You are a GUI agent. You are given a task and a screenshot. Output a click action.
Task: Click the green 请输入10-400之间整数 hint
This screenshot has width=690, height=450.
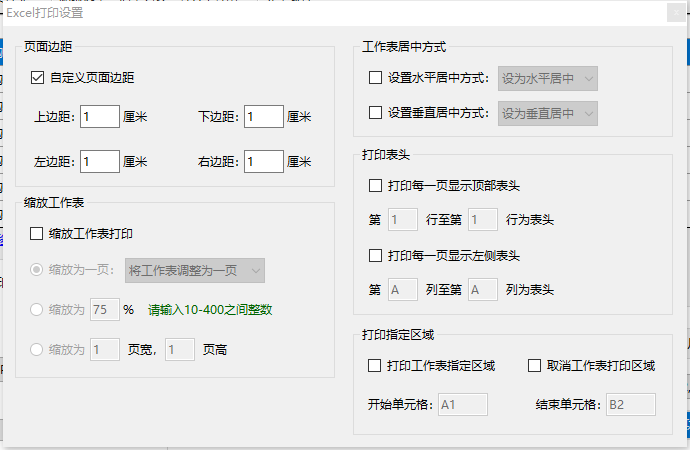(210, 310)
